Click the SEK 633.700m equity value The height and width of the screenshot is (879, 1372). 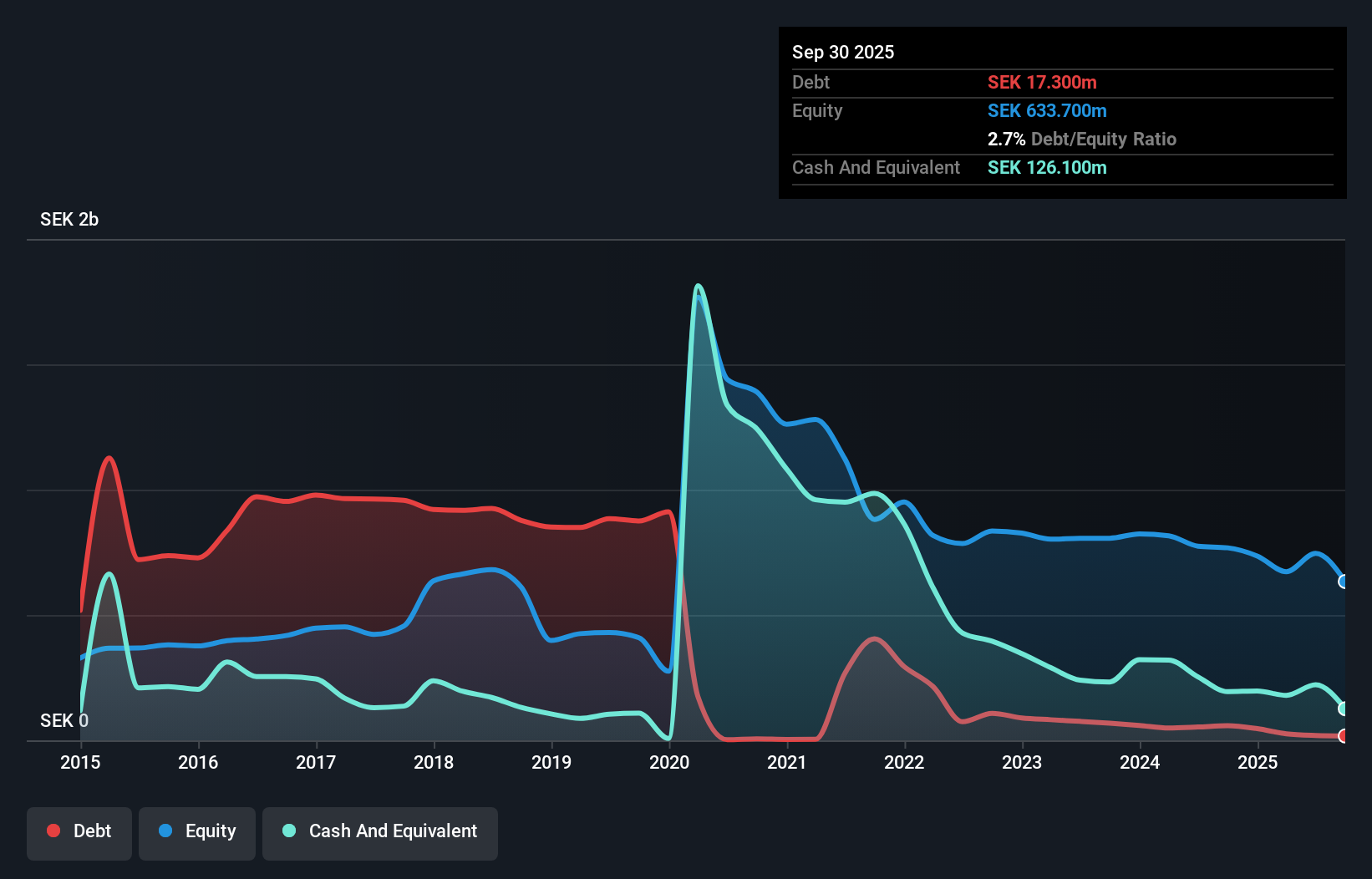(x=1047, y=110)
